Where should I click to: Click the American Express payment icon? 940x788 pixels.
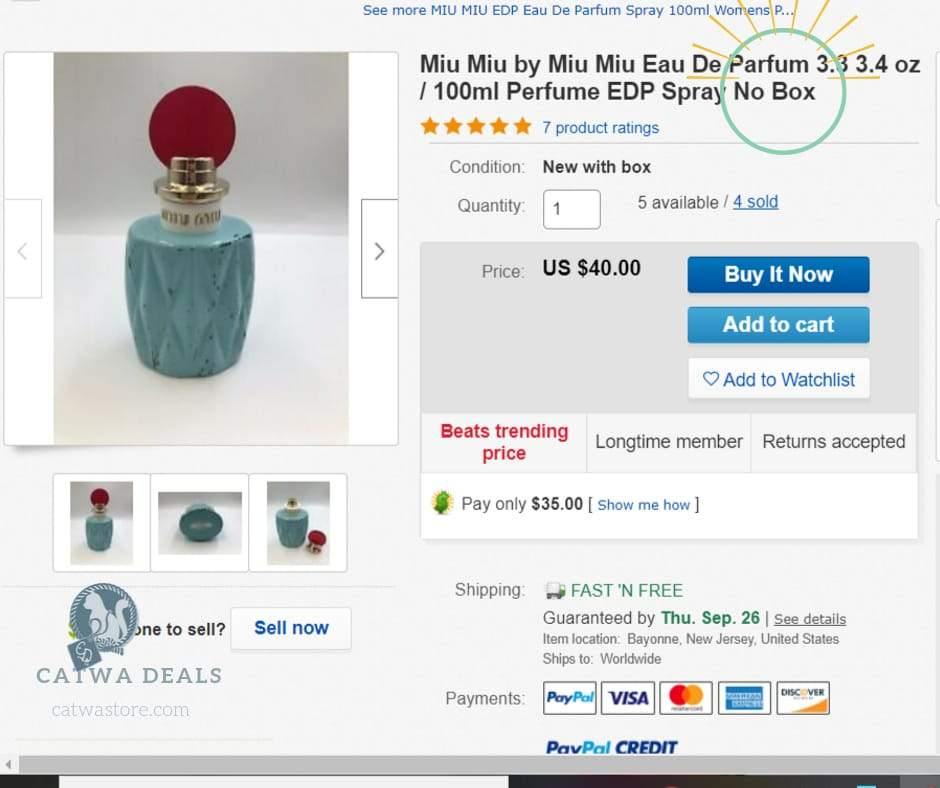pos(744,698)
